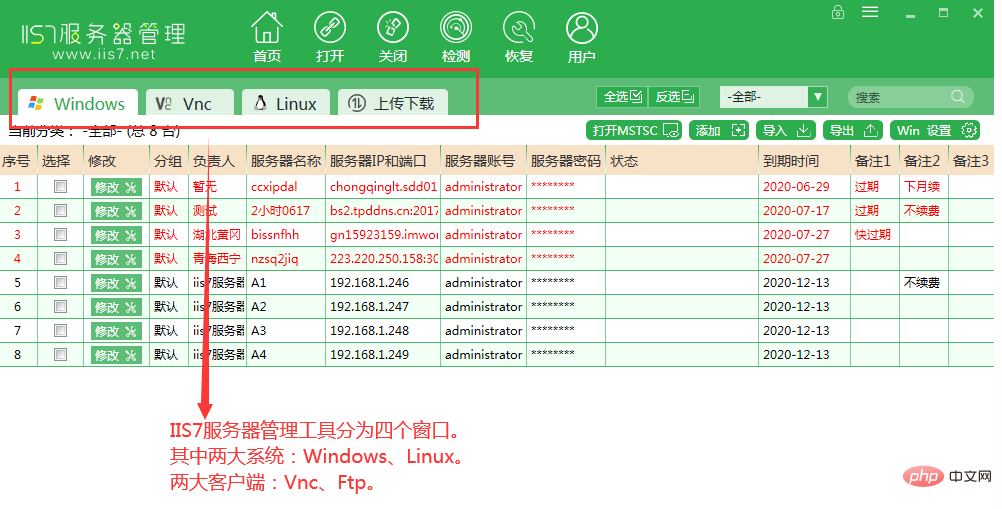Open the hamburger menu icon
This screenshot has width=1002, height=509.
click(870, 12)
